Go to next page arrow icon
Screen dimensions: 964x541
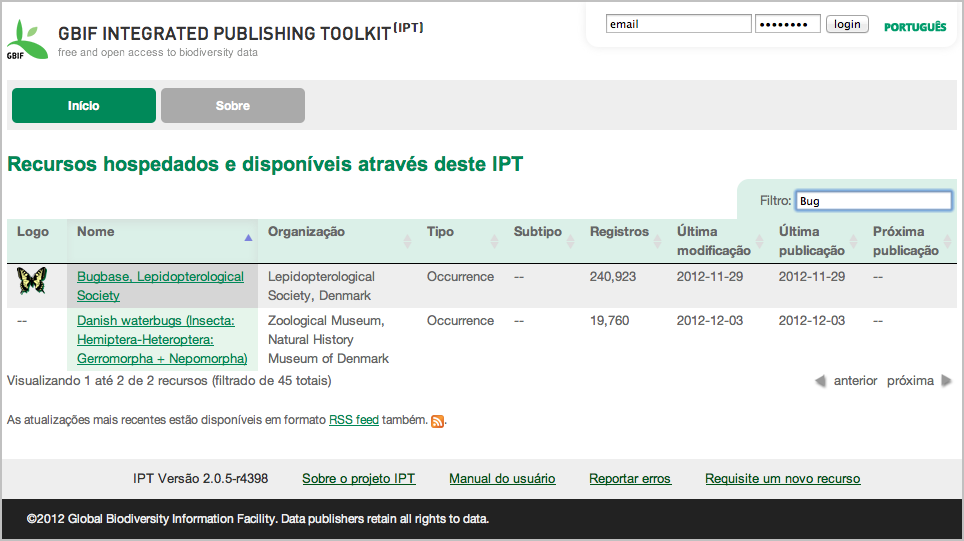pos(947,381)
